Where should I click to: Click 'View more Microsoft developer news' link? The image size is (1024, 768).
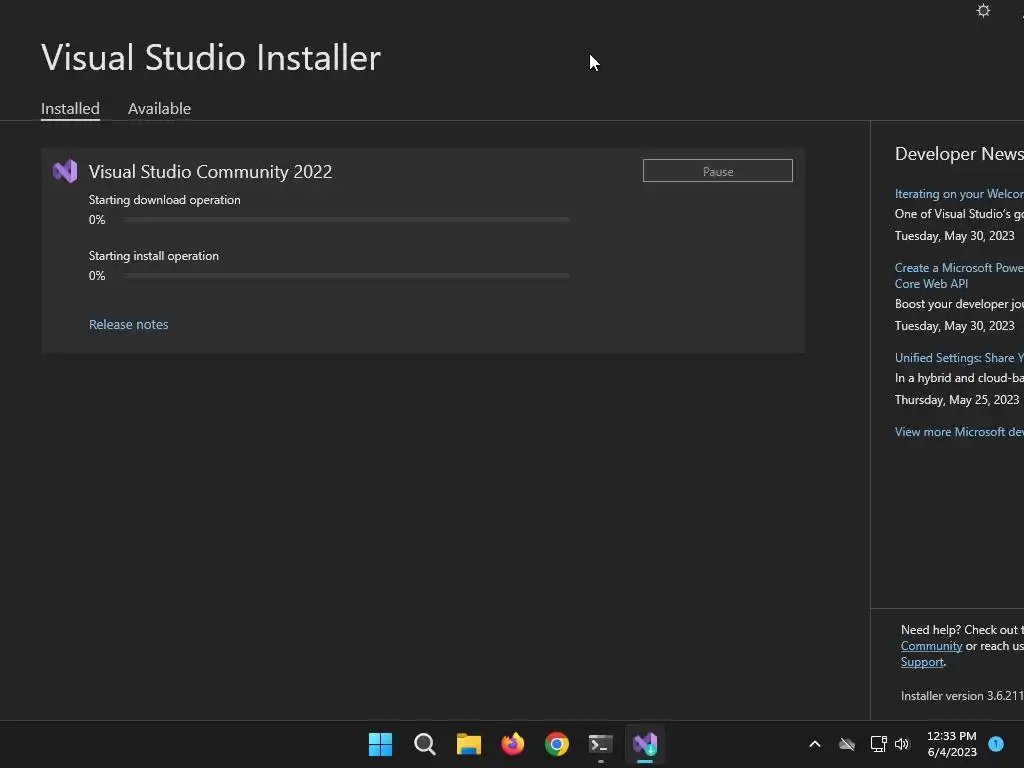coord(959,432)
